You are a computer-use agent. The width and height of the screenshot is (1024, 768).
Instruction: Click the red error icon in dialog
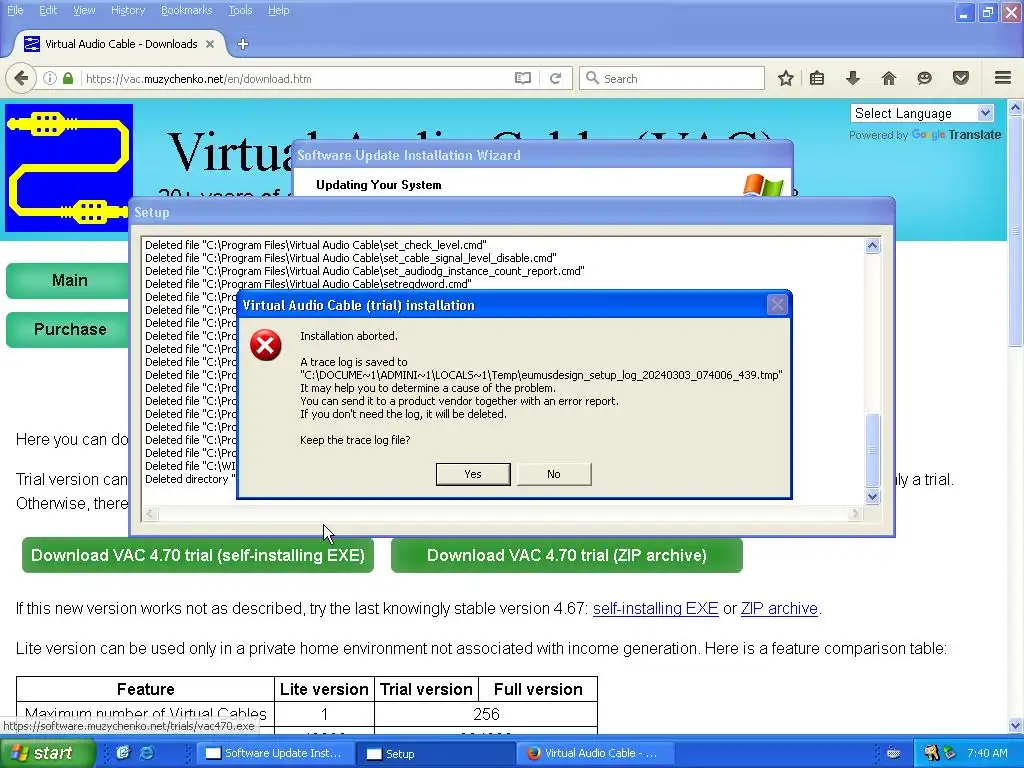coord(266,345)
